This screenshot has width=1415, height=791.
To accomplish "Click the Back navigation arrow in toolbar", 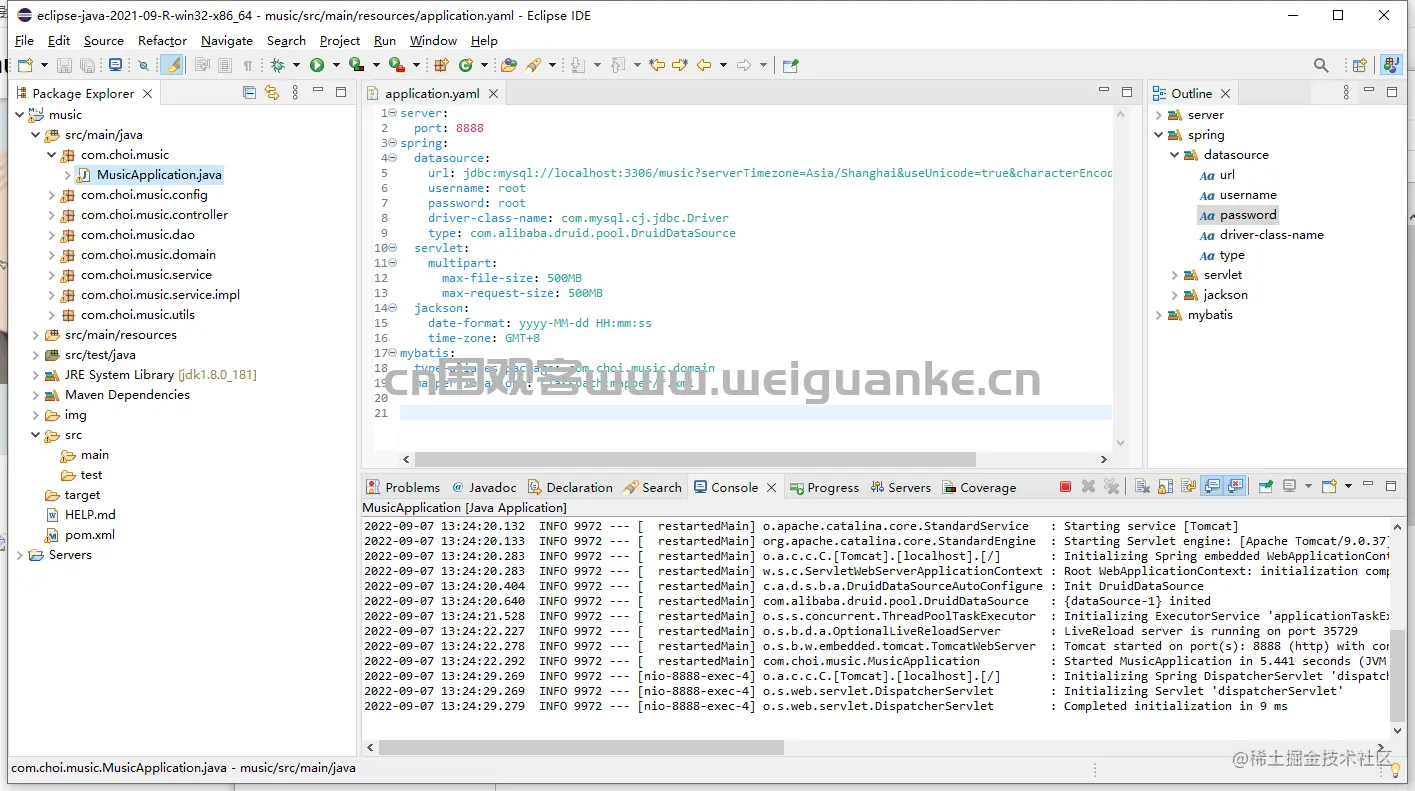I will point(704,65).
